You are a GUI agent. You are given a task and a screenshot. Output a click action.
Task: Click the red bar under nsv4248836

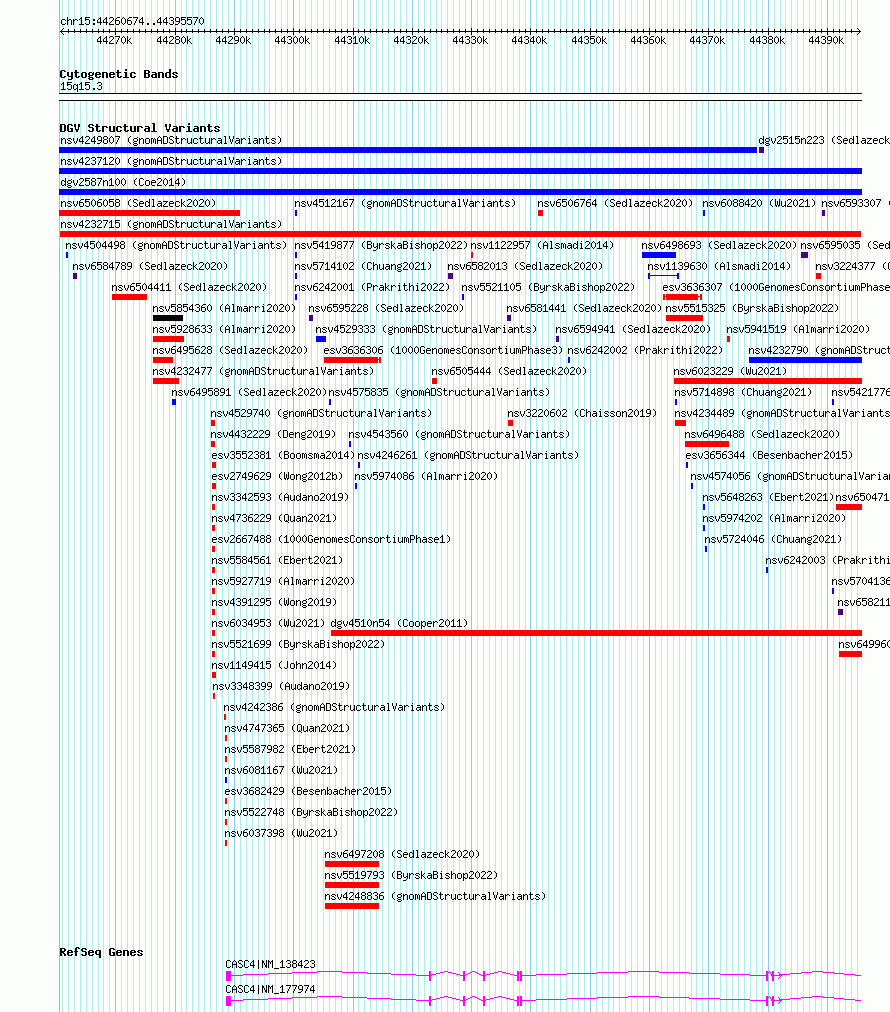pyautogui.click(x=352, y=906)
